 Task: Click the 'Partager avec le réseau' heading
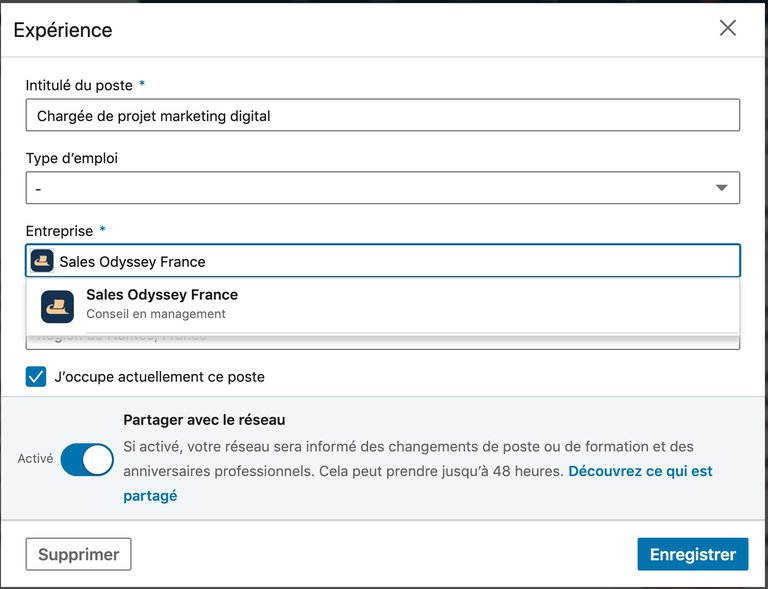click(204, 420)
